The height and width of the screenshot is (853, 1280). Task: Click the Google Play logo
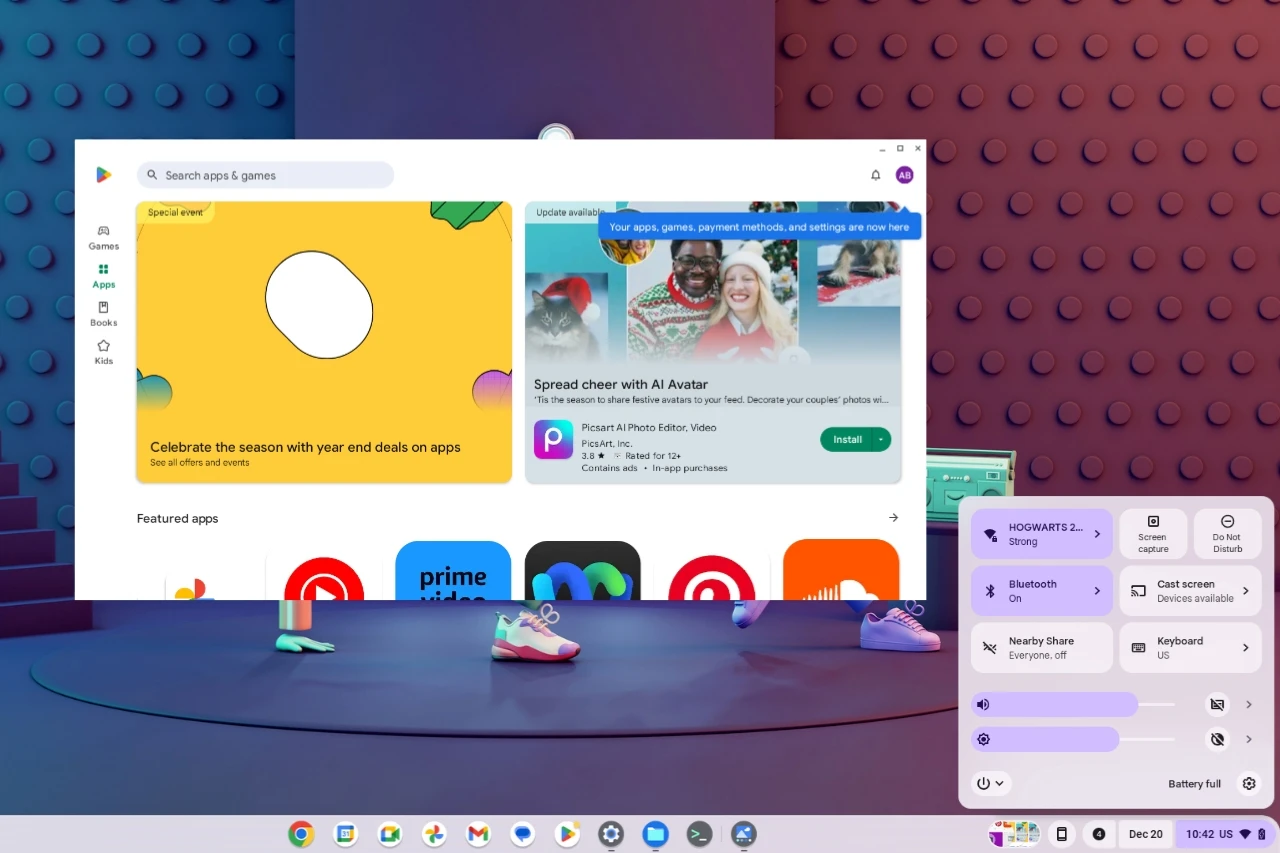click(103, 175)
